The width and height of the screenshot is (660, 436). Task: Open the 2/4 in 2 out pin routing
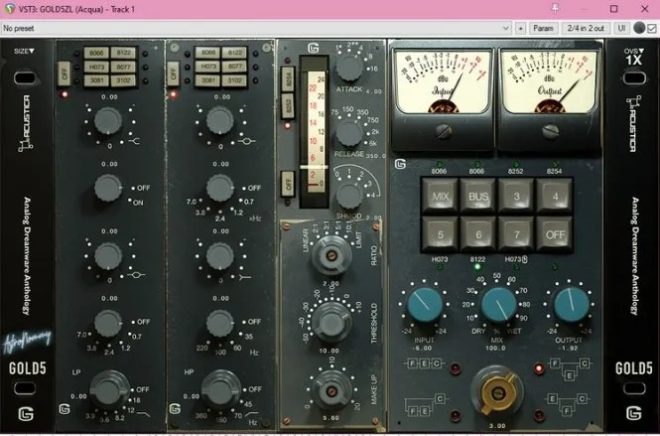(586, 28)
